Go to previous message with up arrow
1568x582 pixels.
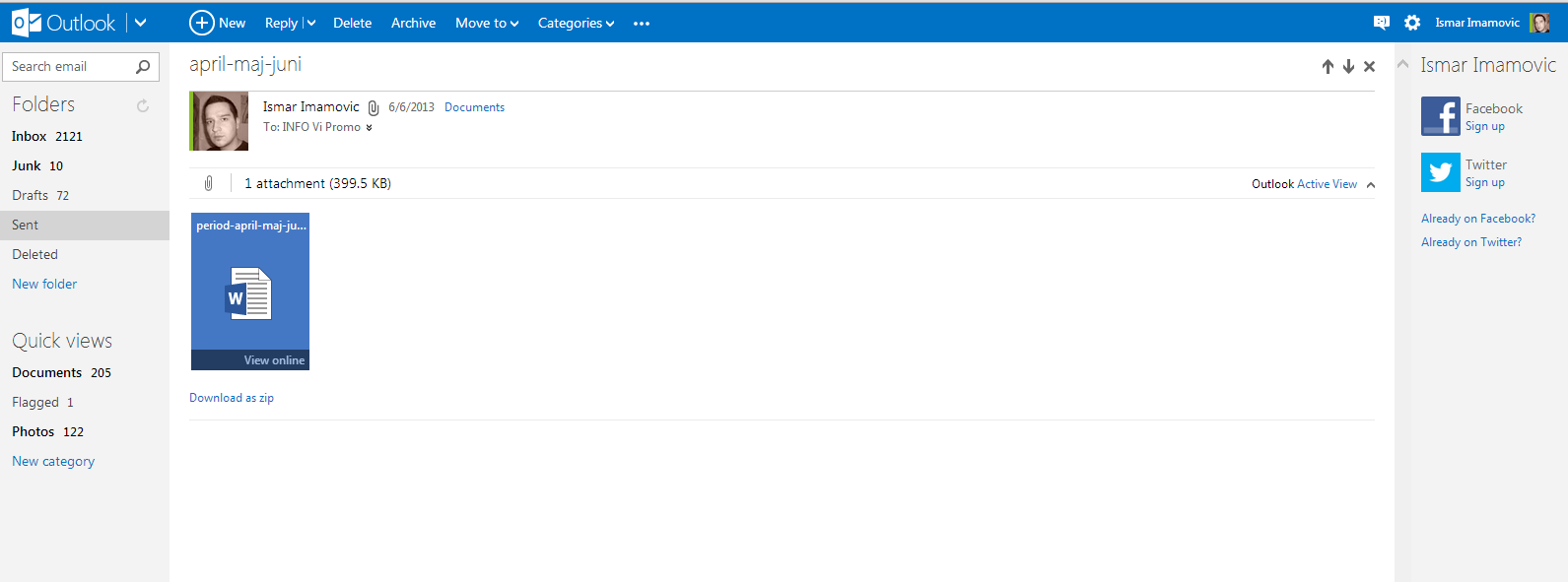[1328, 67]
